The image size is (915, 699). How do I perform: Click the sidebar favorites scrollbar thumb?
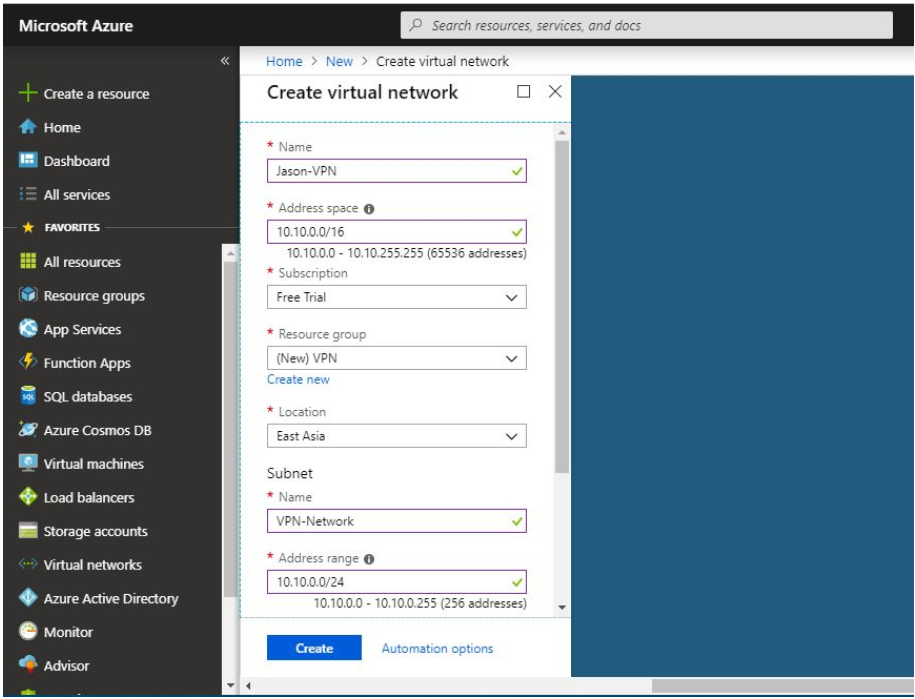231,429
